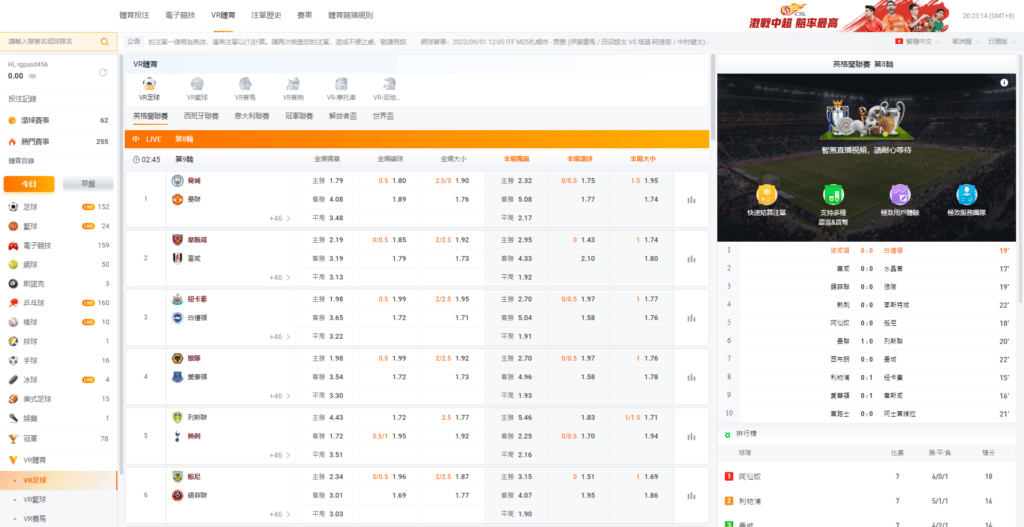Expand +46 more markets for 曼城 match
The image size is (1024, 527).
point(279,218)
